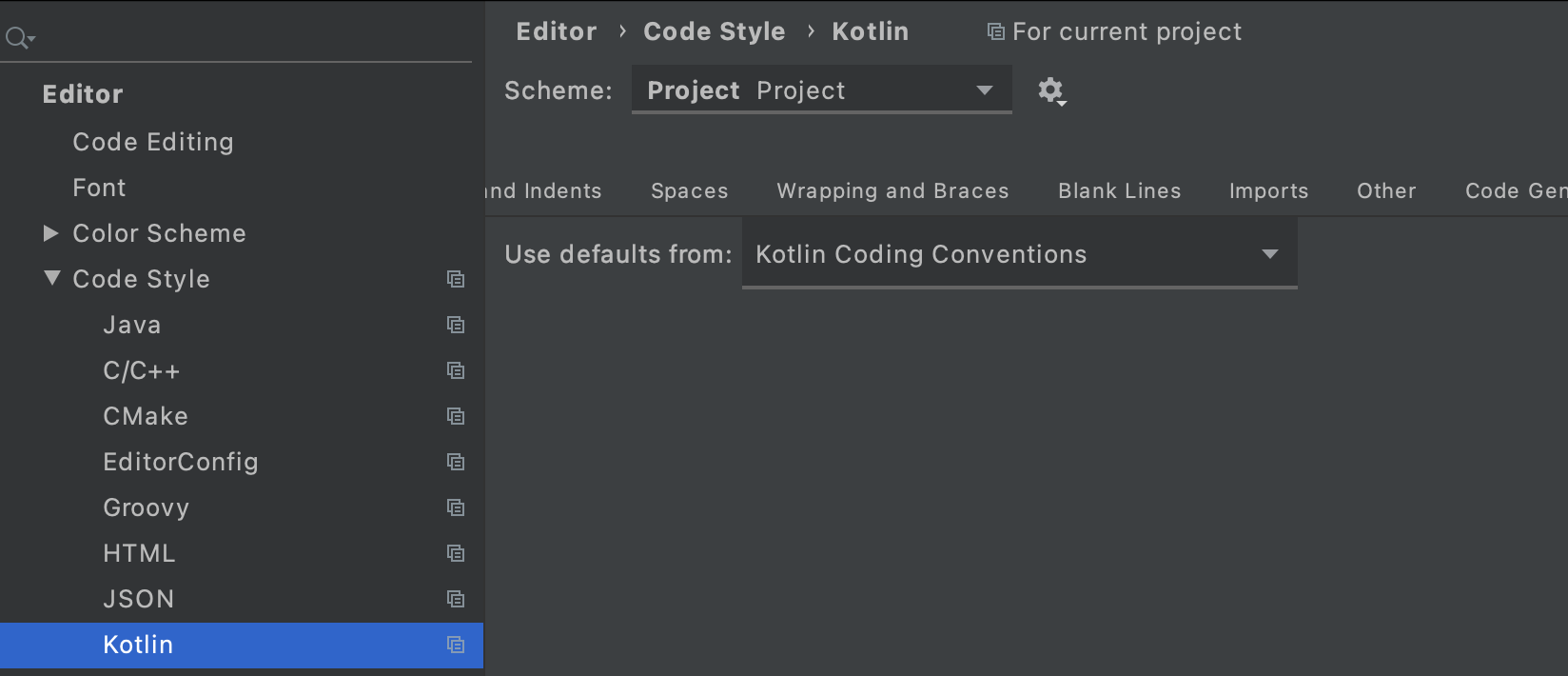The height and width of the screenshot is (676, 1568).
Task: Open the Use defaults from dropdown
Action: coord(1018,254)
